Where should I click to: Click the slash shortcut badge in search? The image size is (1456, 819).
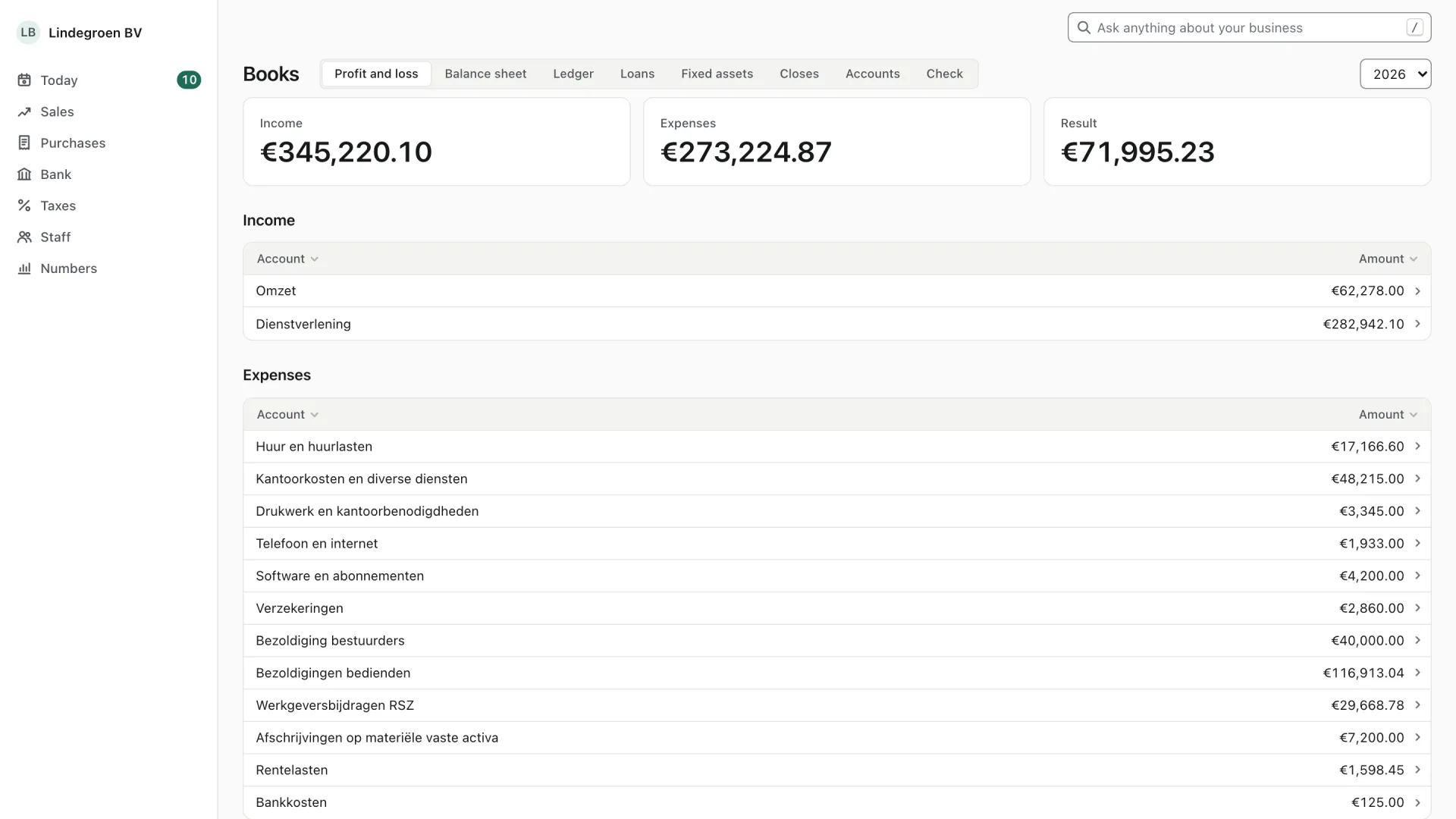pyautogui.click(x=1414, y=28)
